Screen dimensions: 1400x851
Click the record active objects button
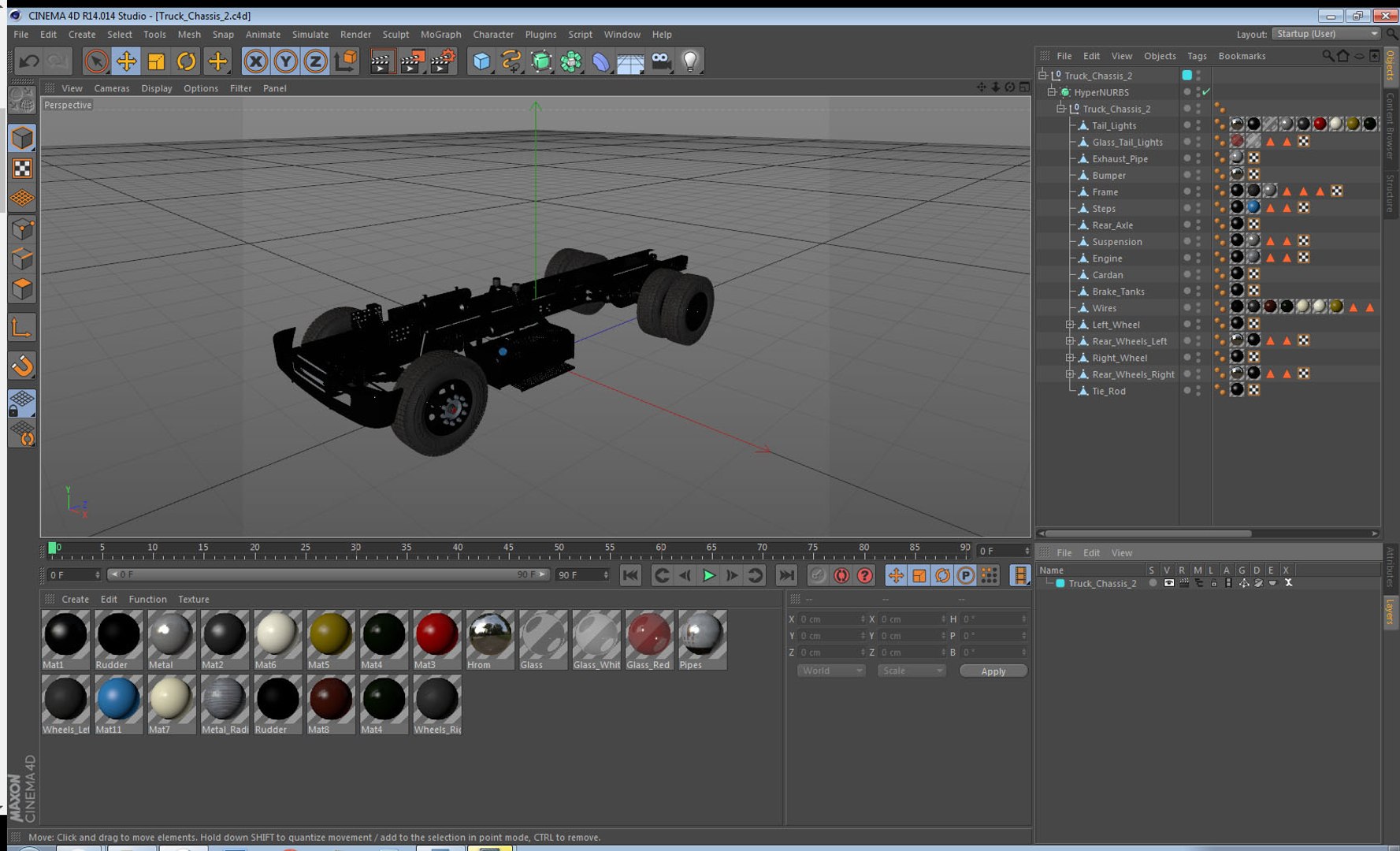point(818,575)
